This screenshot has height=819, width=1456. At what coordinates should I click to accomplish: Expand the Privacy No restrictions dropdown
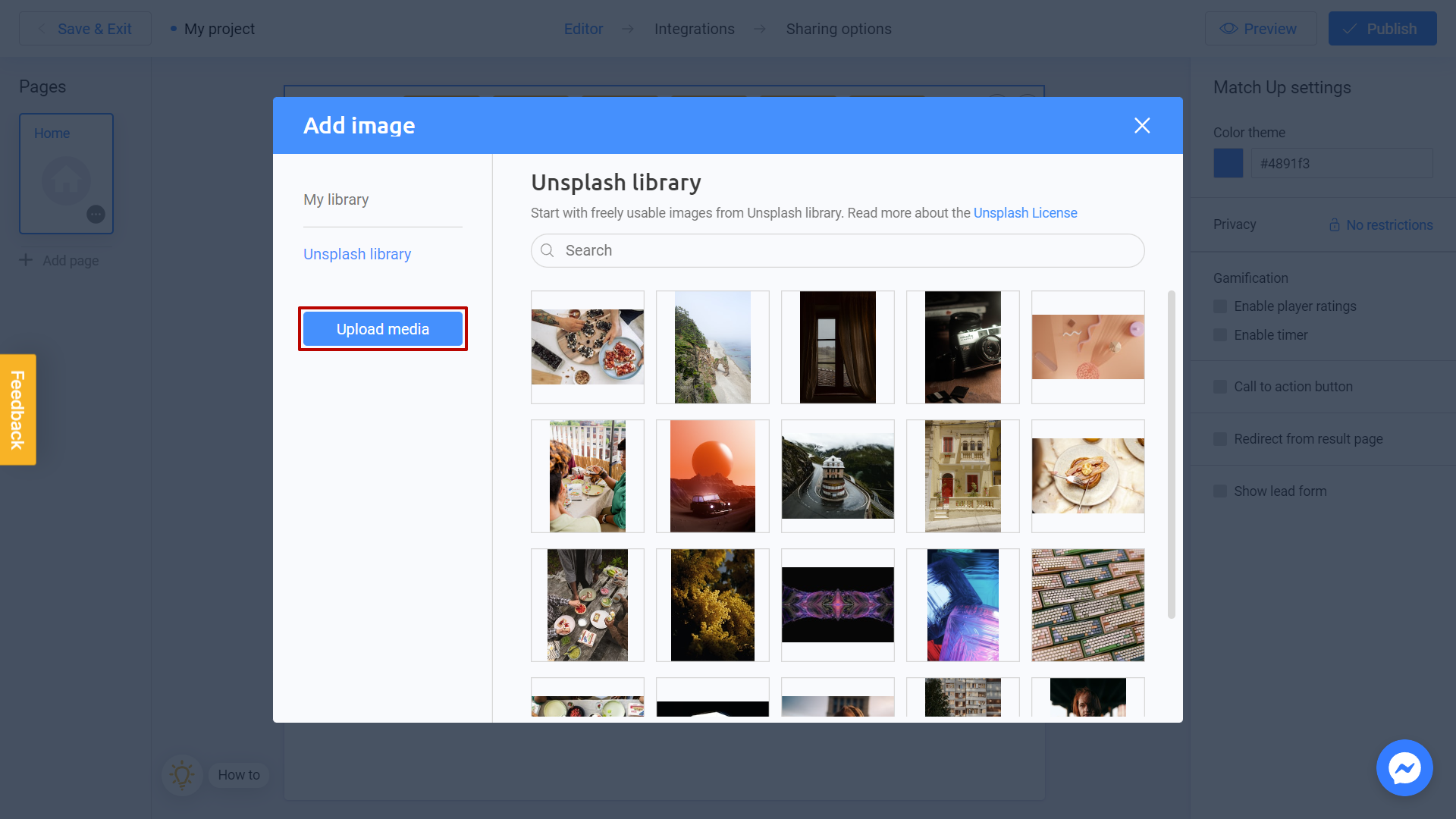coord(1381,224)
